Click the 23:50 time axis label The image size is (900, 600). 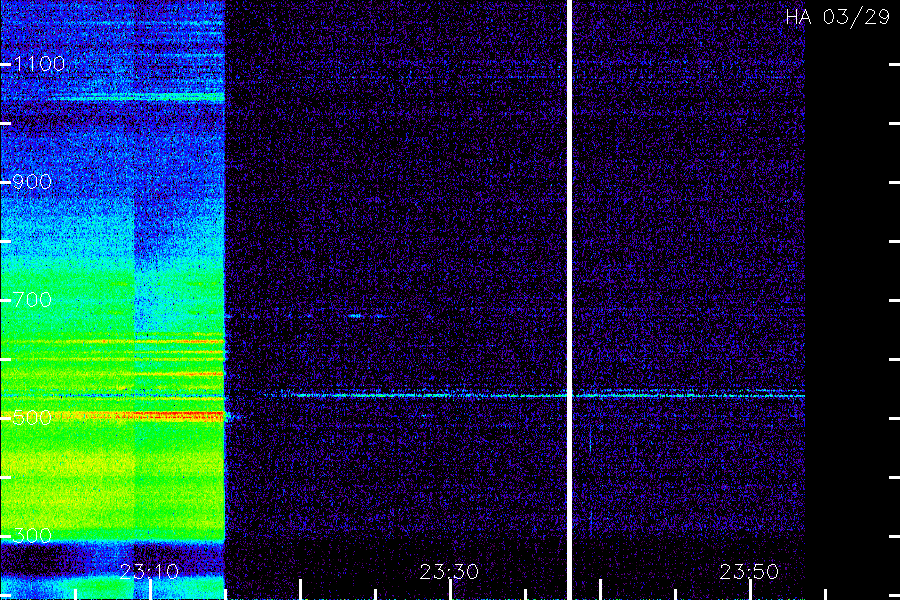[749, 572]
